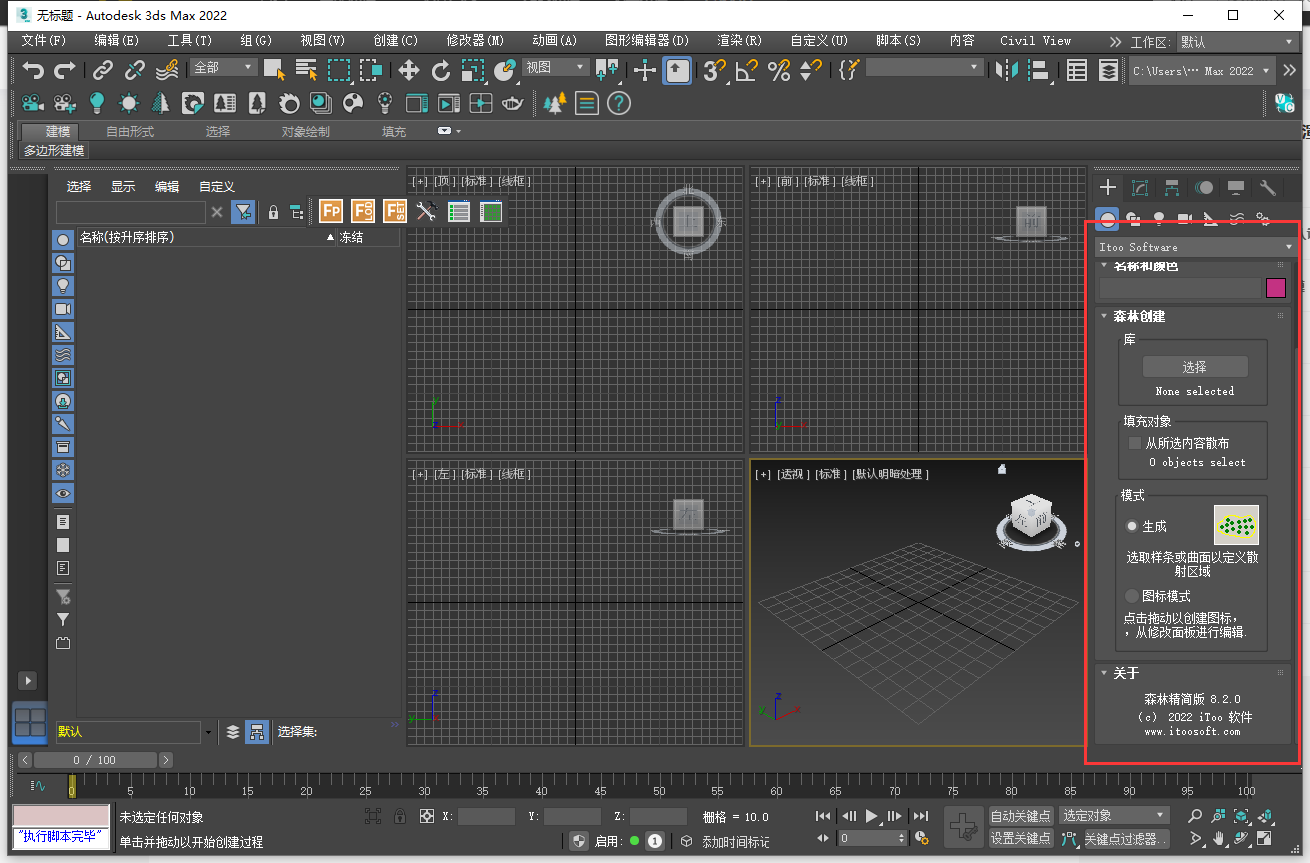
Task: Open the Modify panel wrench icon
Action: click(1268, 187)
